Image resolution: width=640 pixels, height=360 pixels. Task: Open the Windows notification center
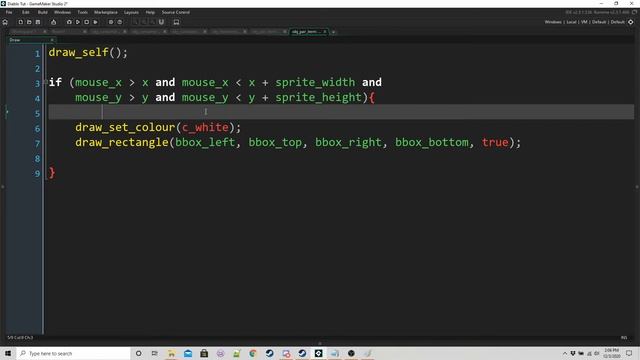pos(629,353)
